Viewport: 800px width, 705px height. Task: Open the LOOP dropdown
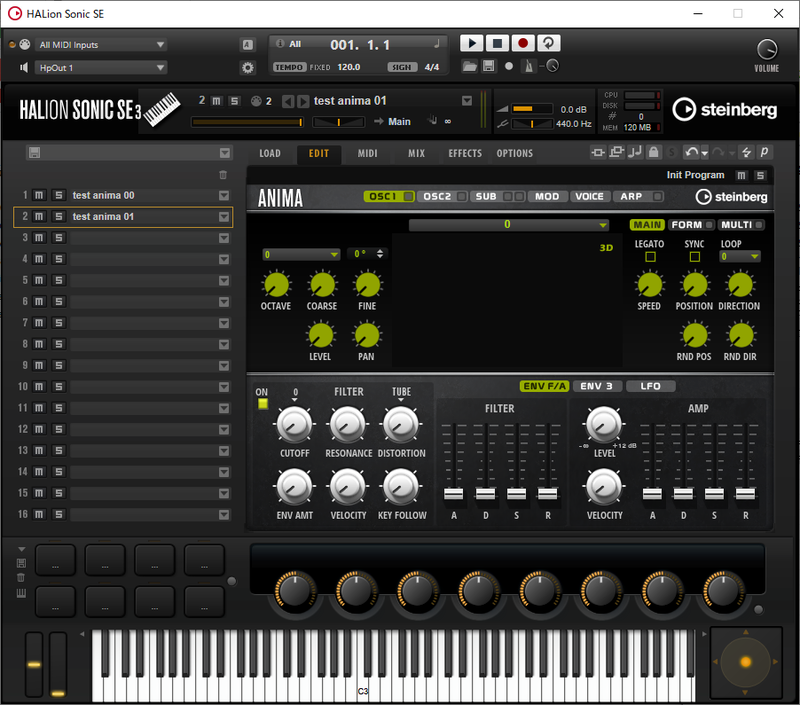coord(740,257)
